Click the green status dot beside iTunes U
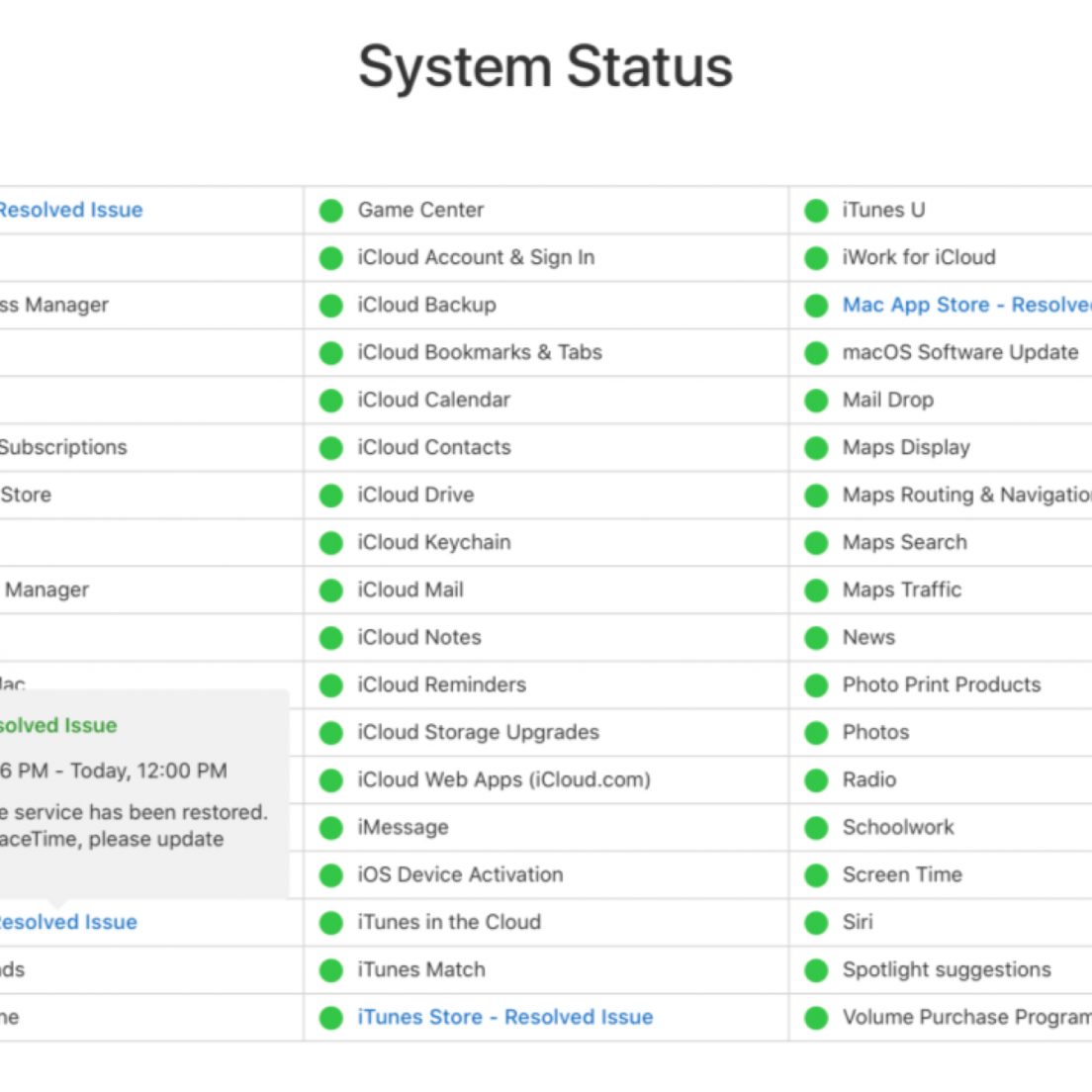 pyautogui.click(x=816, y=211)
